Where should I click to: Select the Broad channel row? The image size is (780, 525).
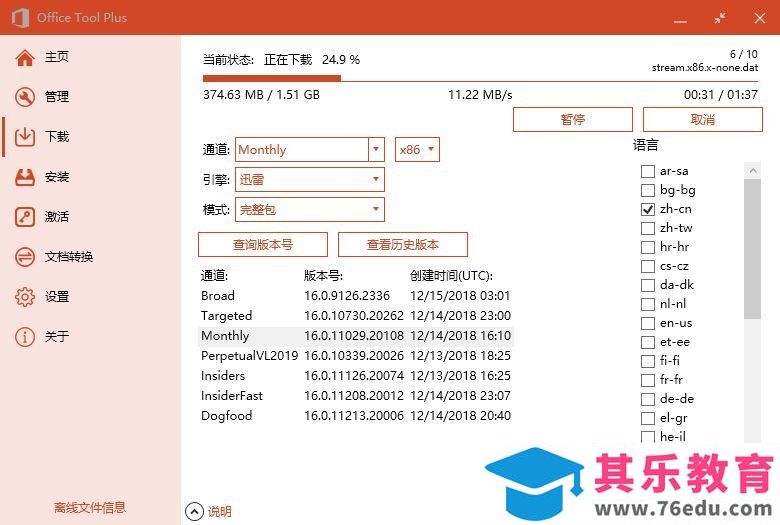[356, 296]
